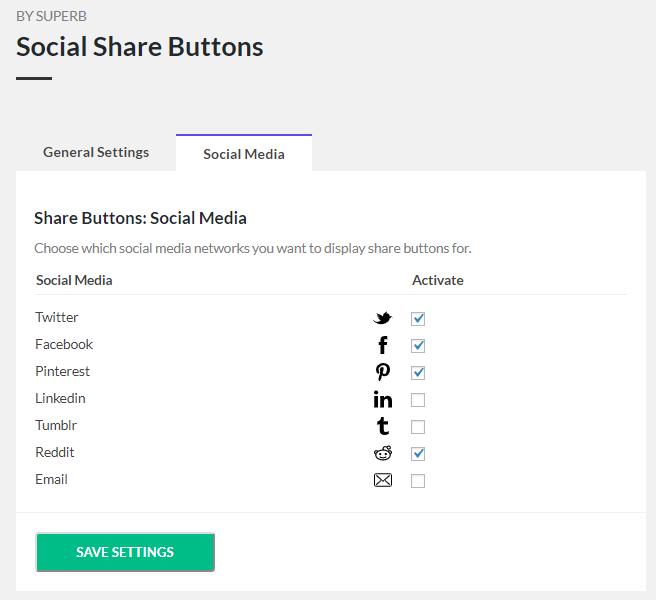This screenshot has height=600, width=656.
Task: Enable the Tumblr activate checkbox
Action: click(x=418, y=427)
